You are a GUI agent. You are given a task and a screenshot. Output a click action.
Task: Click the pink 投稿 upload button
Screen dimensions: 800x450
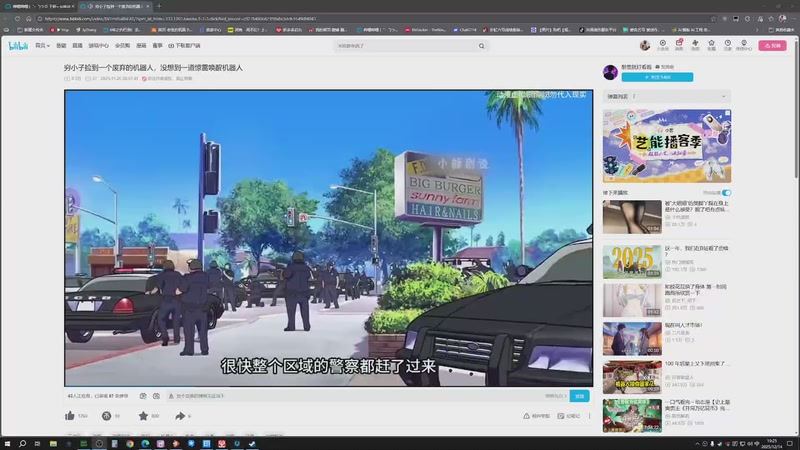coord(772,45)
